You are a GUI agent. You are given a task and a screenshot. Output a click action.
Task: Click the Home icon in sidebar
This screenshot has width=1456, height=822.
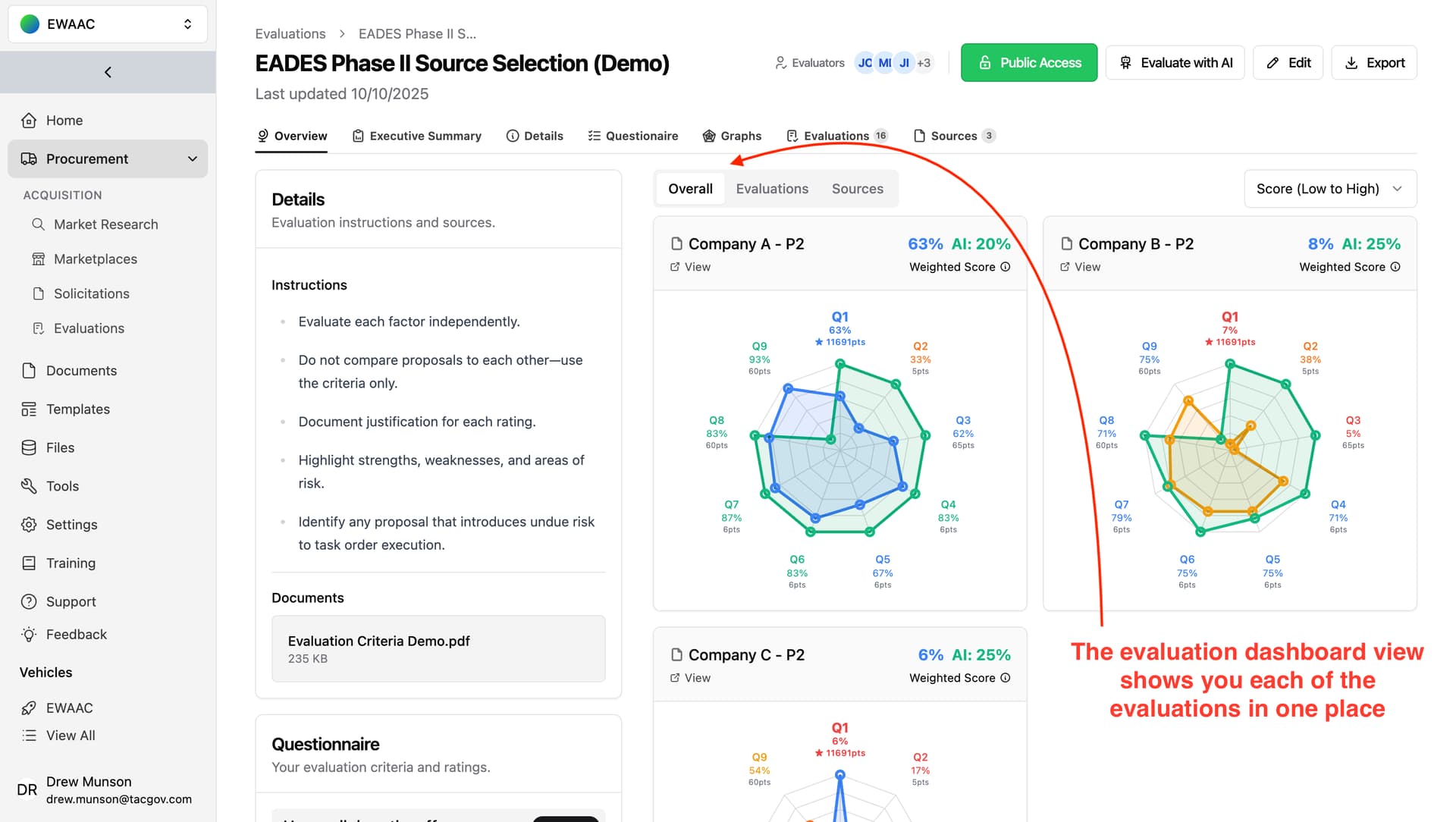tap(29, 121)
